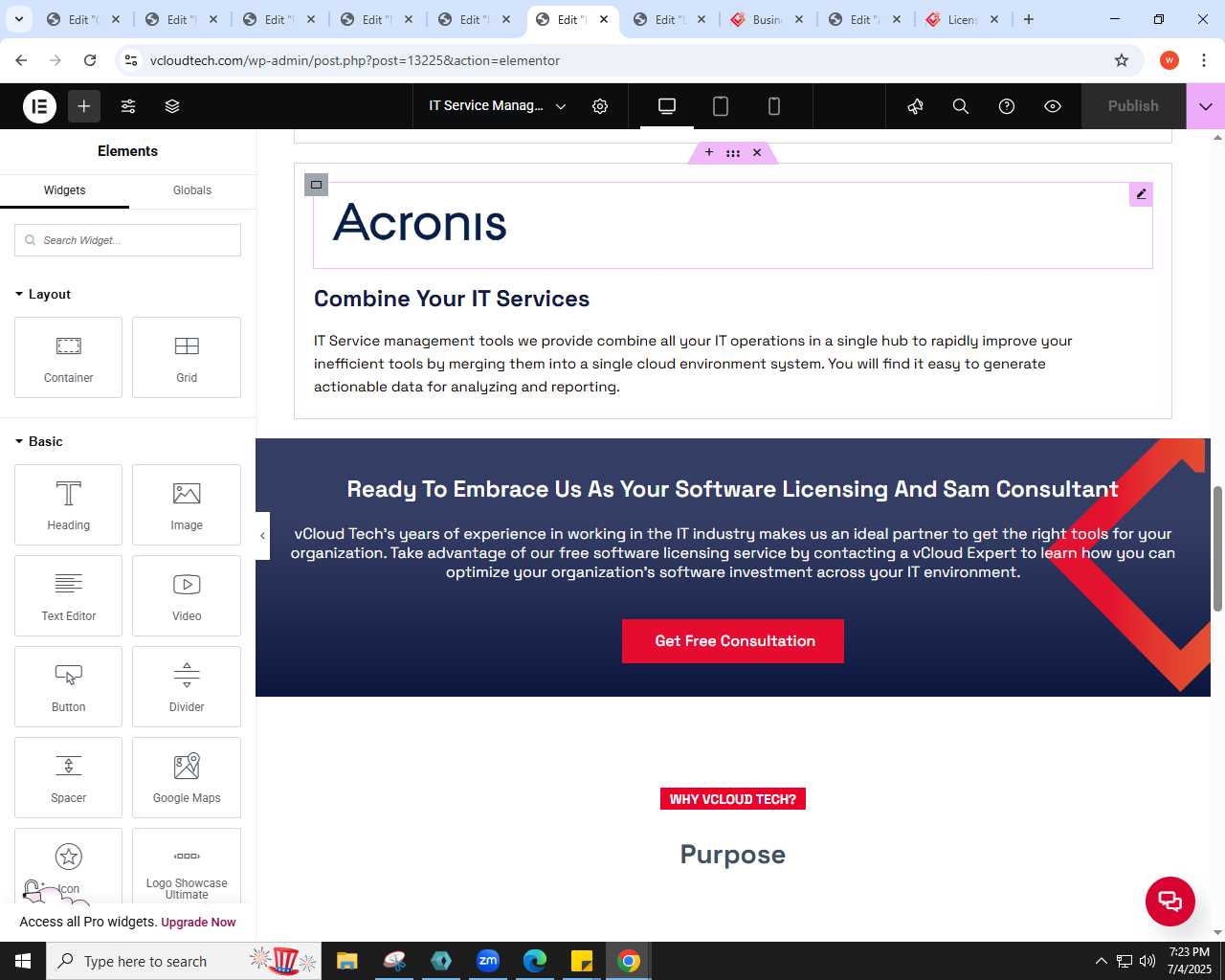
Task: Preview changes with the eye icon
Action: point(1053,106)
